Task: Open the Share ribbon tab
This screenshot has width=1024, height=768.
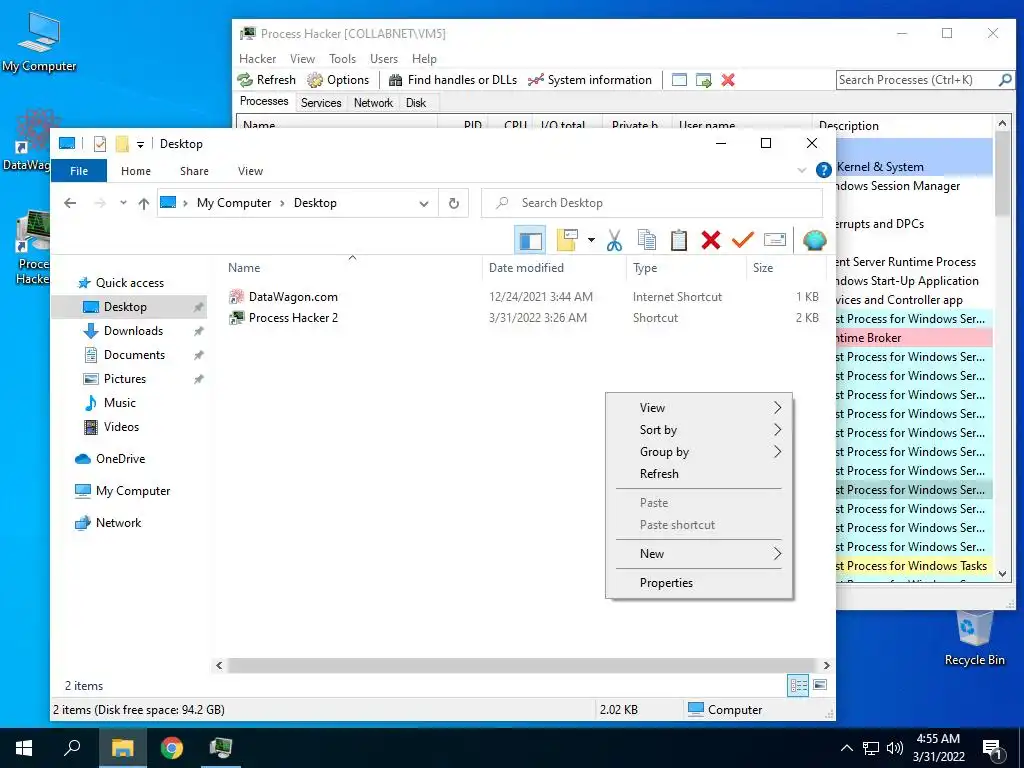Action: [x=194, y=171]
